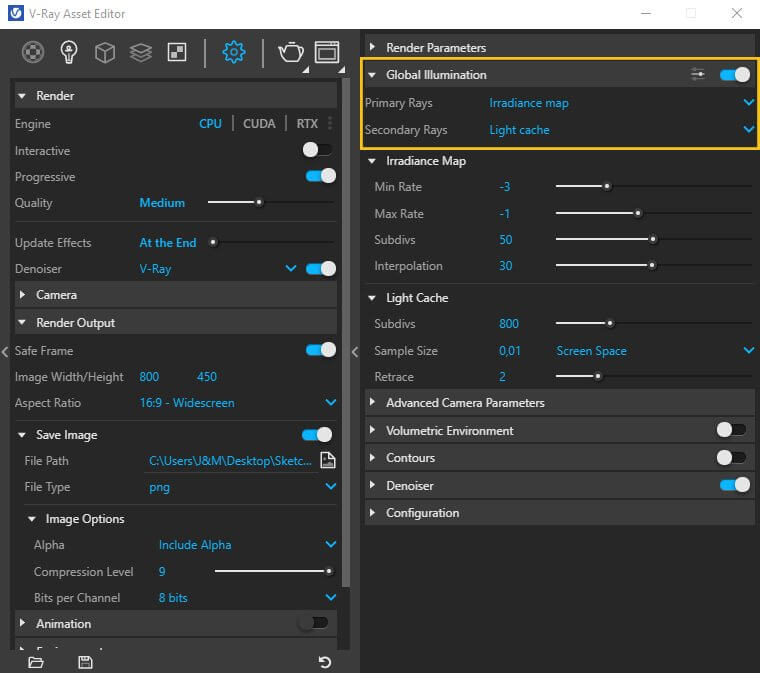The image size is (760, 673).
Task: Click the teapot render icon
Action: click(290, 52)
